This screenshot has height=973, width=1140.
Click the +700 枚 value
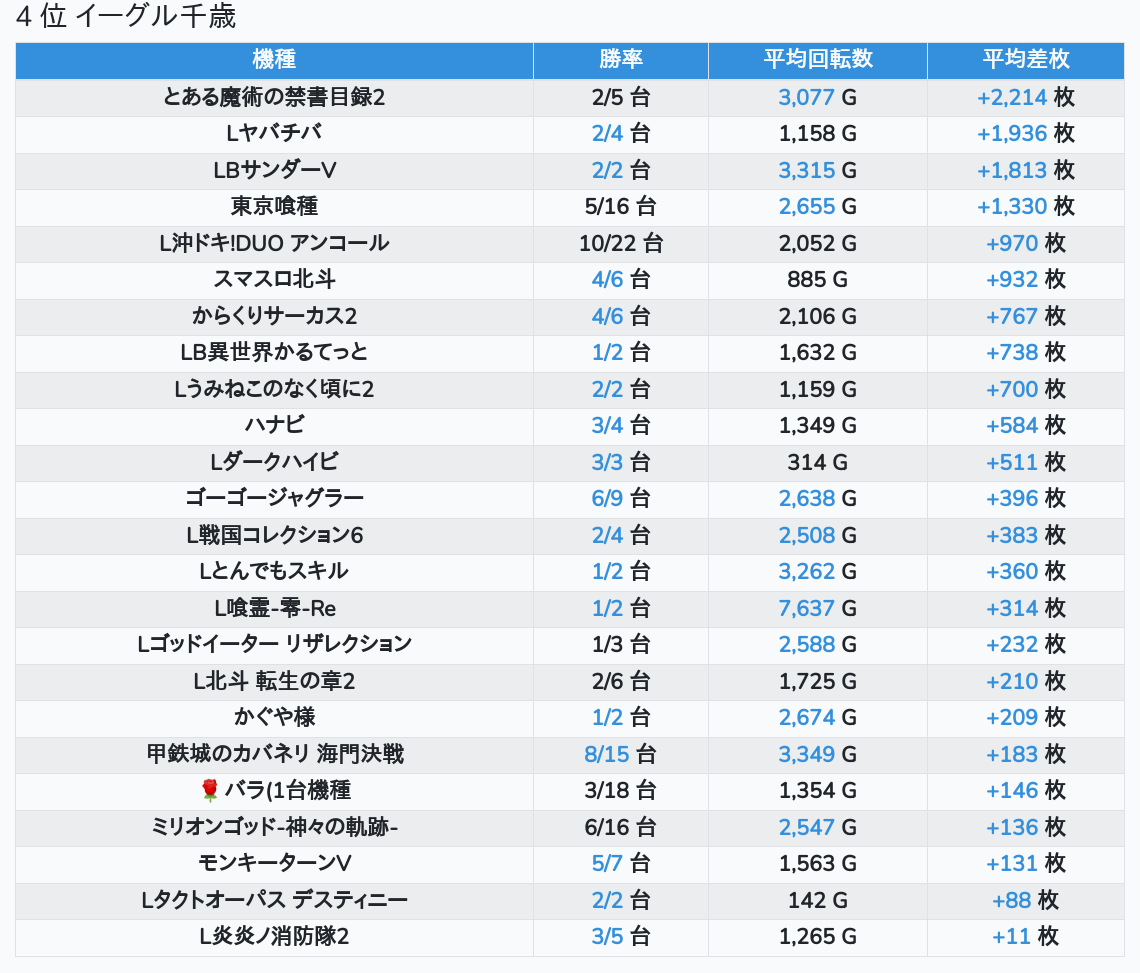tap(1026, 389)
